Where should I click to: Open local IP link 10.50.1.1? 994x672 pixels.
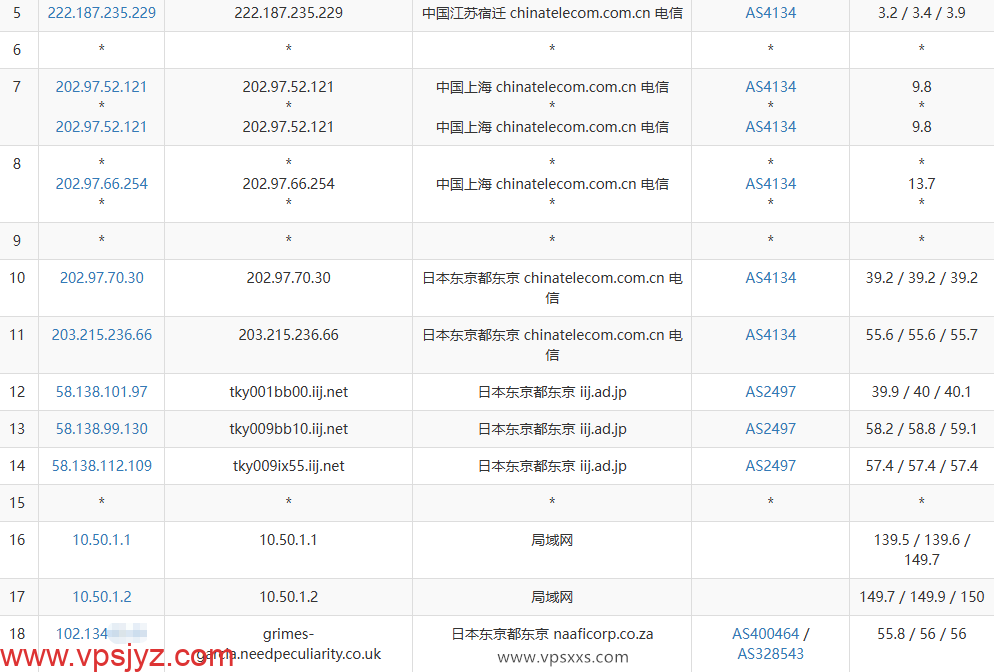pos(101,539)
